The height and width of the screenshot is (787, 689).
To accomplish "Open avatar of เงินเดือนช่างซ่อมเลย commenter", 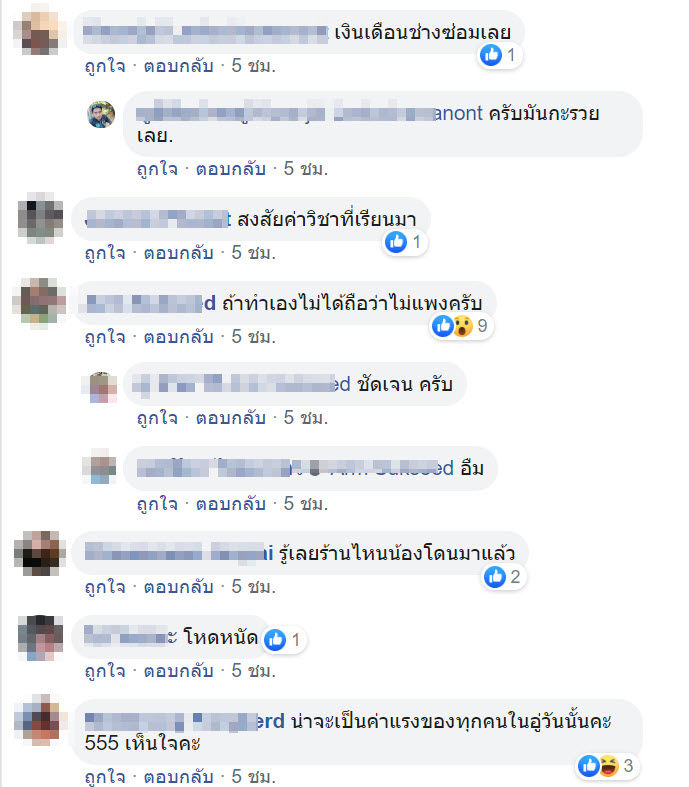I will pyautogui.click(x=39, y=31).
